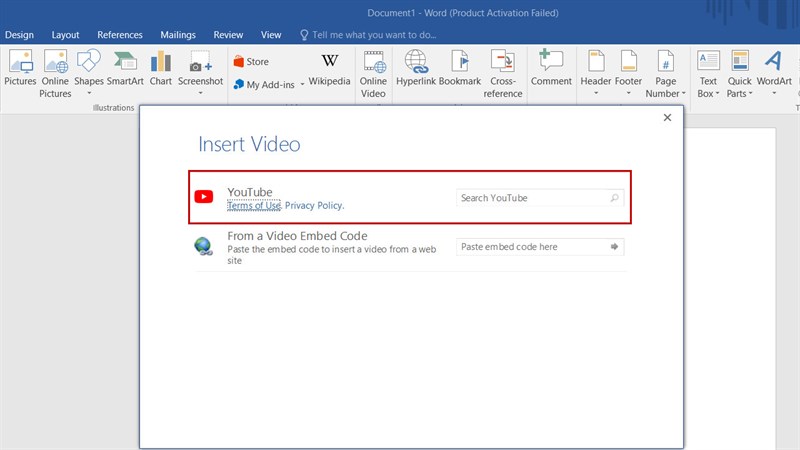800x450 pixels.
Task: Close the Insert Video dialog
Action: [667, 117]
